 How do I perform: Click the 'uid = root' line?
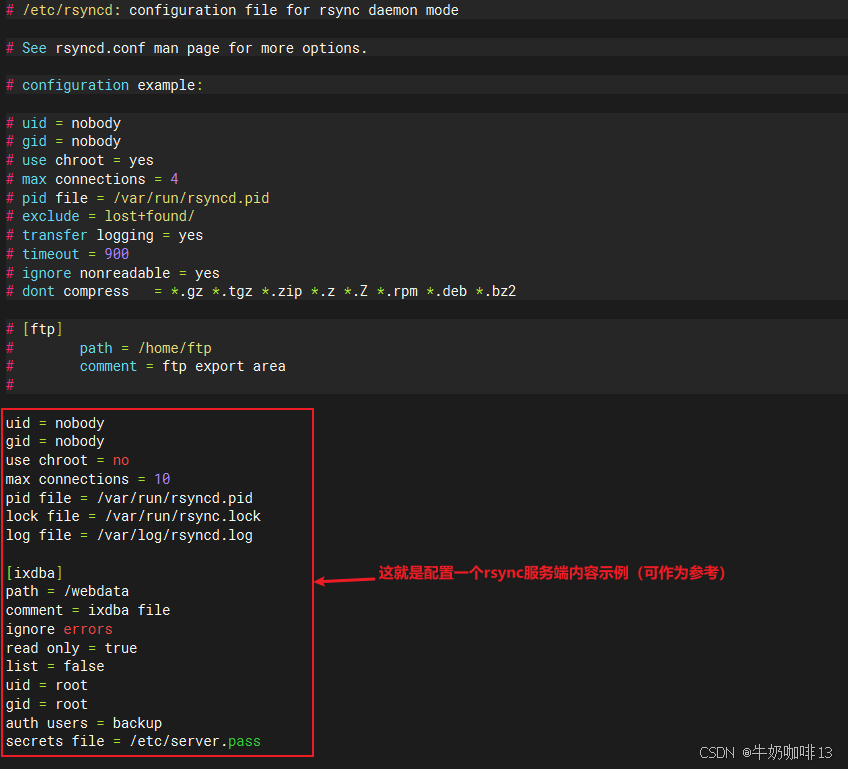47,685
